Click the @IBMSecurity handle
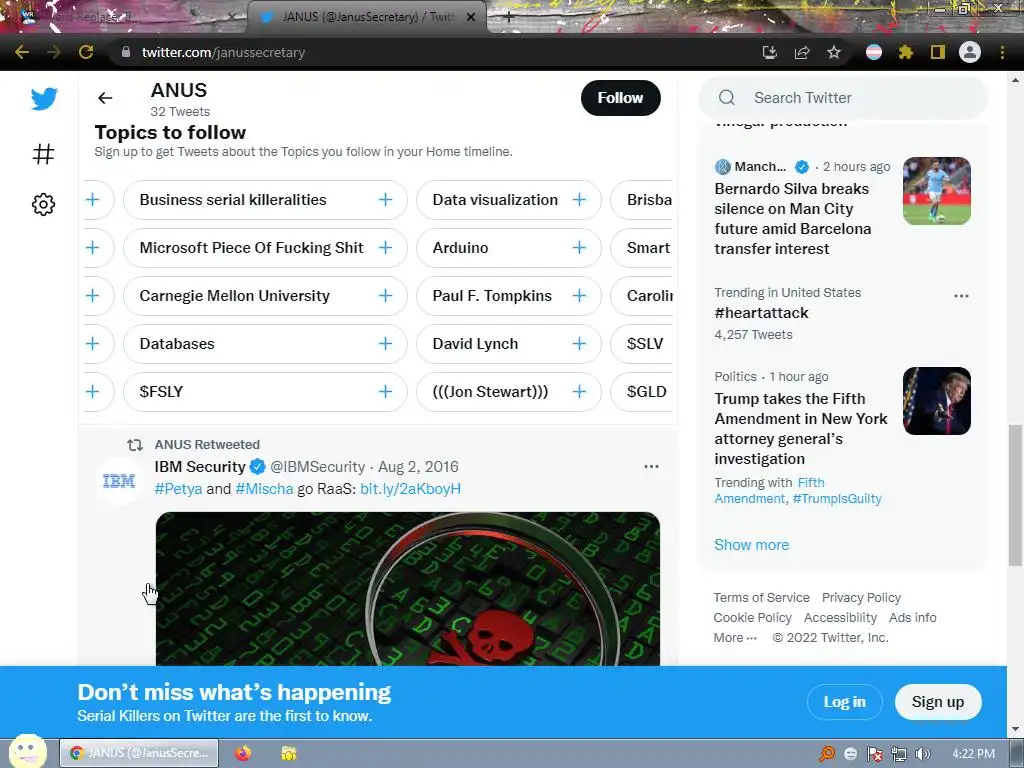This screenshot has width=1024, height=768. [x=317, y=466]
